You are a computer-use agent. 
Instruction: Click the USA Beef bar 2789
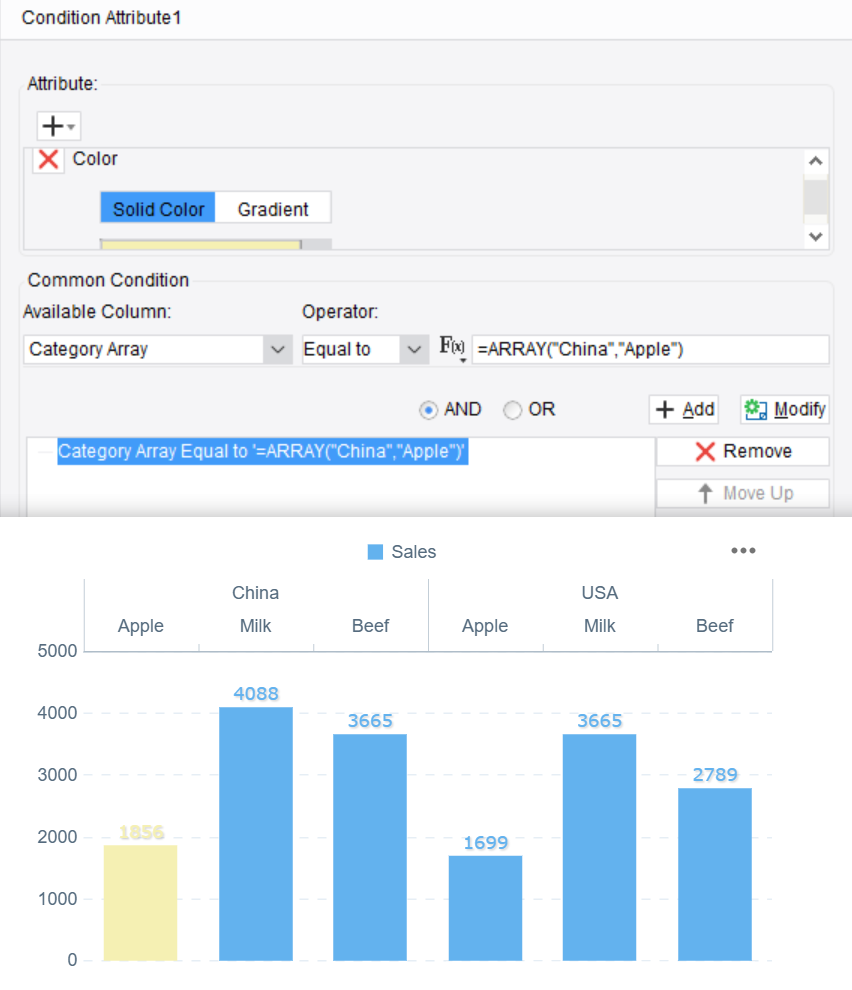pos(715,874)
